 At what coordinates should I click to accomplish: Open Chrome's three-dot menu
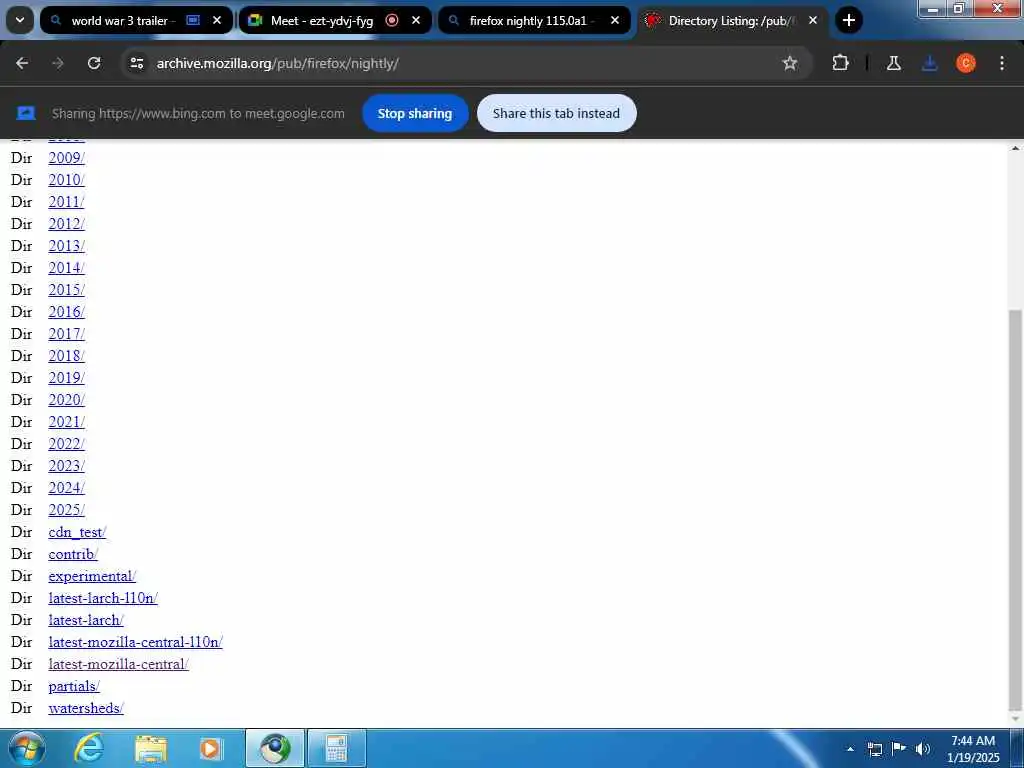[1002, 63]
